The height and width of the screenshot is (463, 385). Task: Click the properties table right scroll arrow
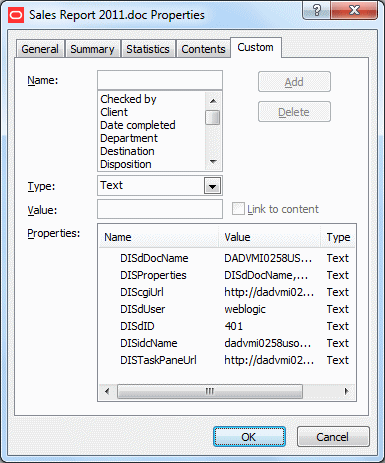point(347,391)
